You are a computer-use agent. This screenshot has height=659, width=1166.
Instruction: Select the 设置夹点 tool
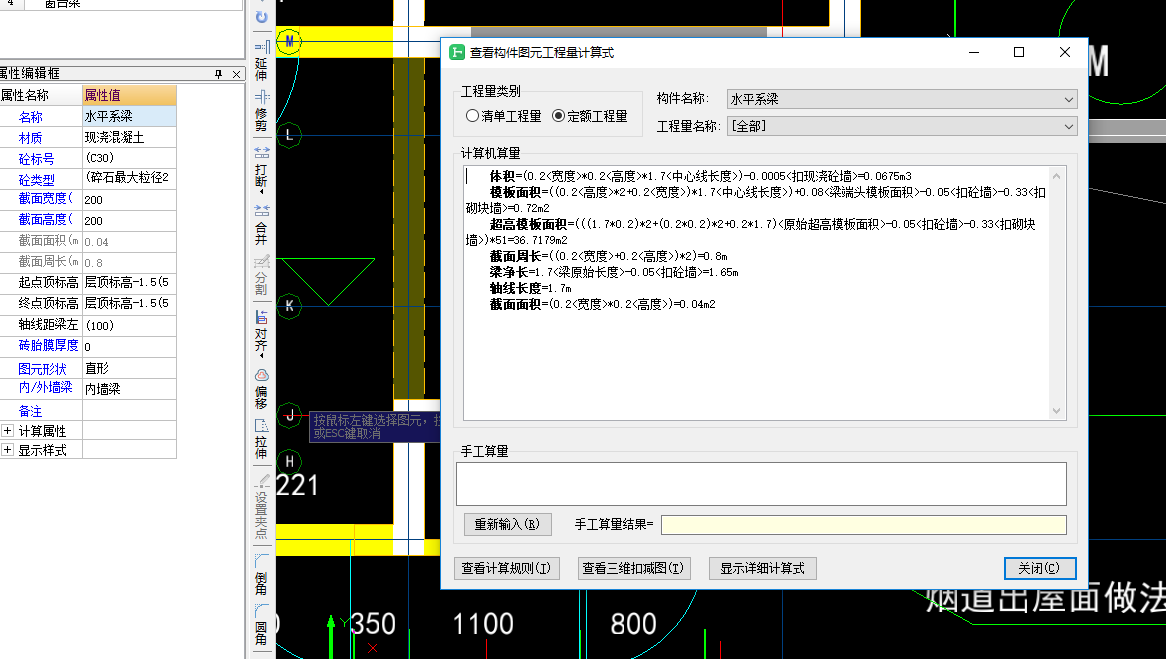point(262,507)
